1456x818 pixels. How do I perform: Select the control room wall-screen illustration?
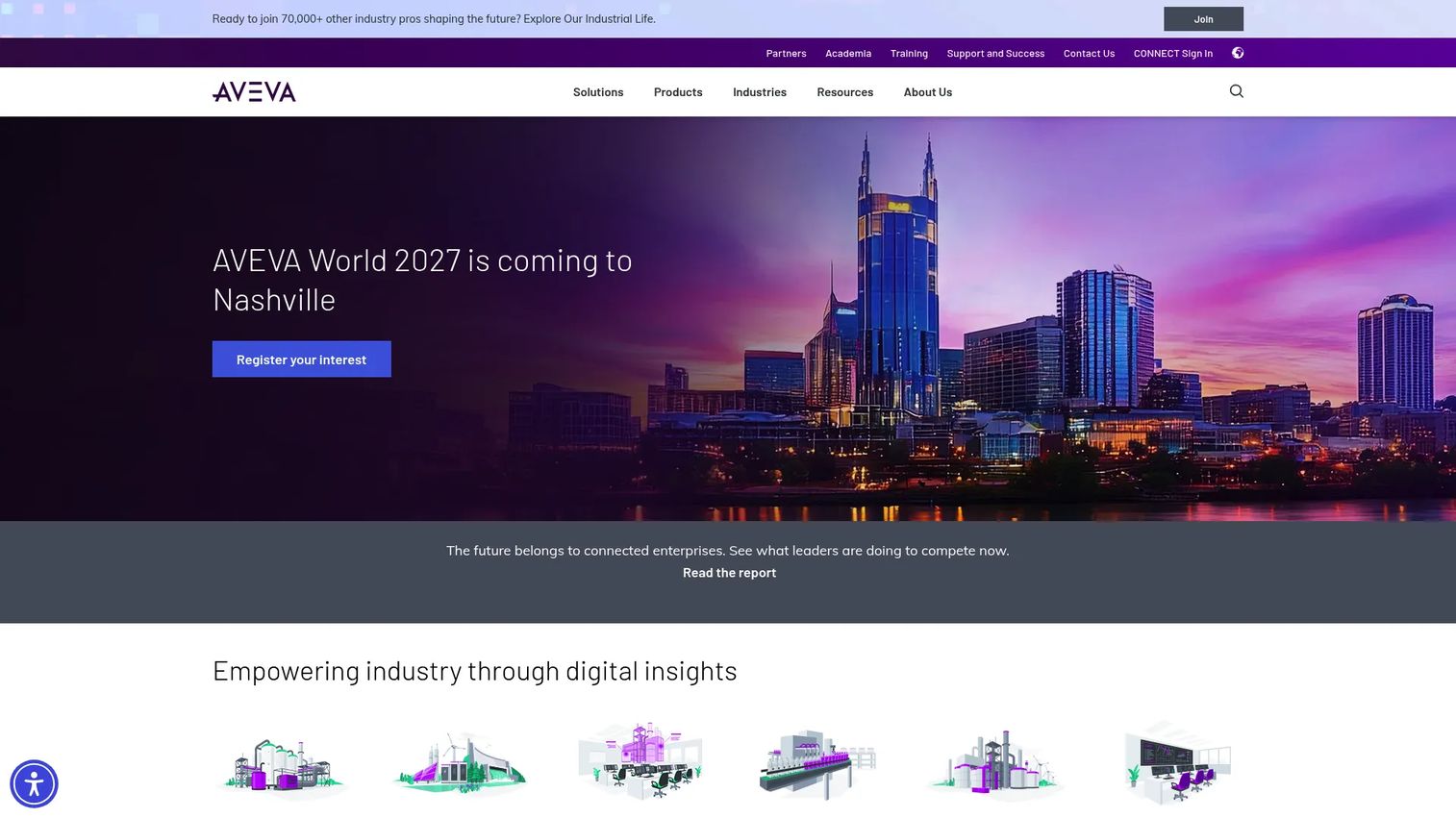[1177, 763]
